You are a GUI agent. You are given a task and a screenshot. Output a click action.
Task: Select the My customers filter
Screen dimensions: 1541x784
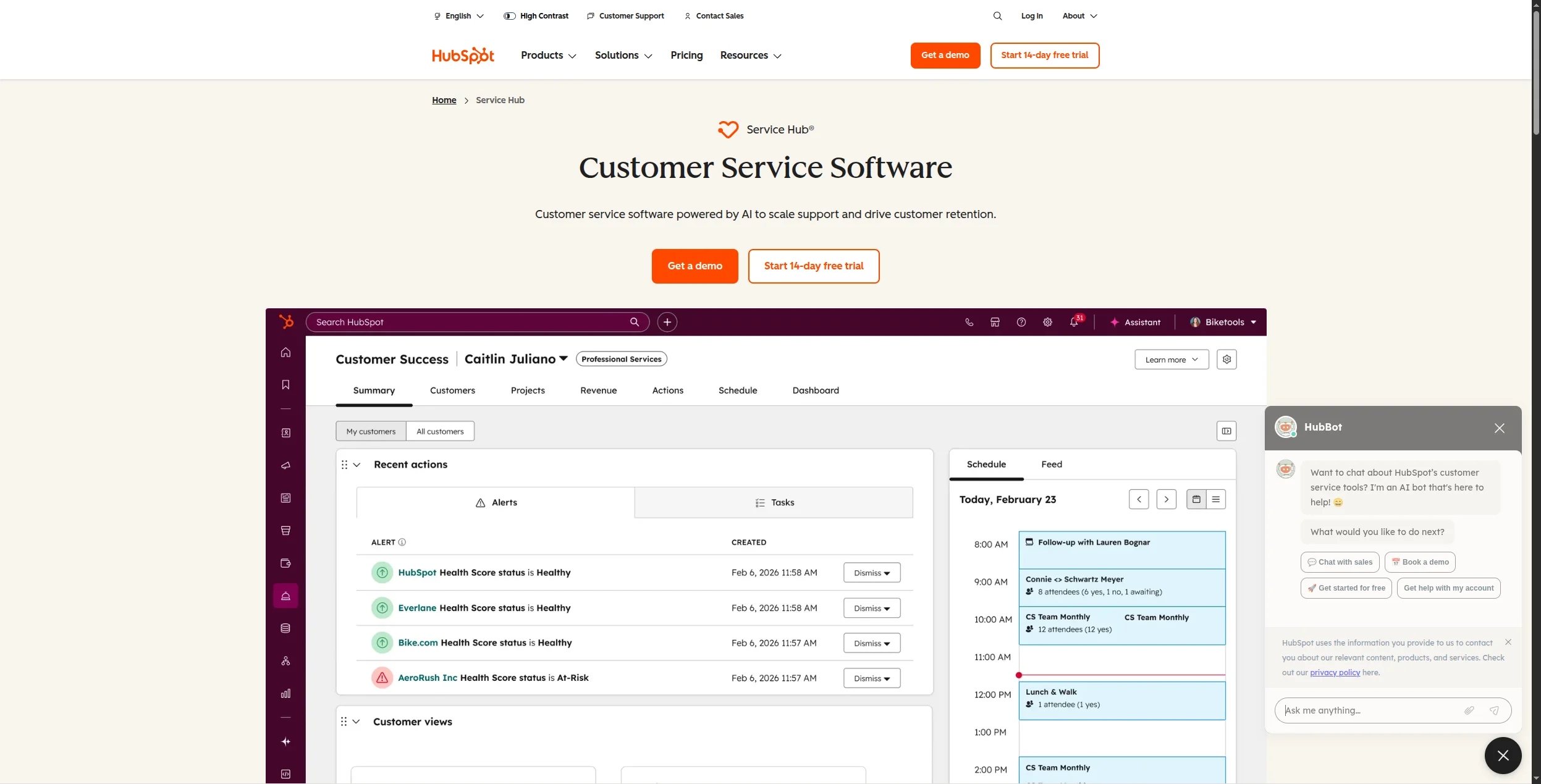(x=371, y=431)
